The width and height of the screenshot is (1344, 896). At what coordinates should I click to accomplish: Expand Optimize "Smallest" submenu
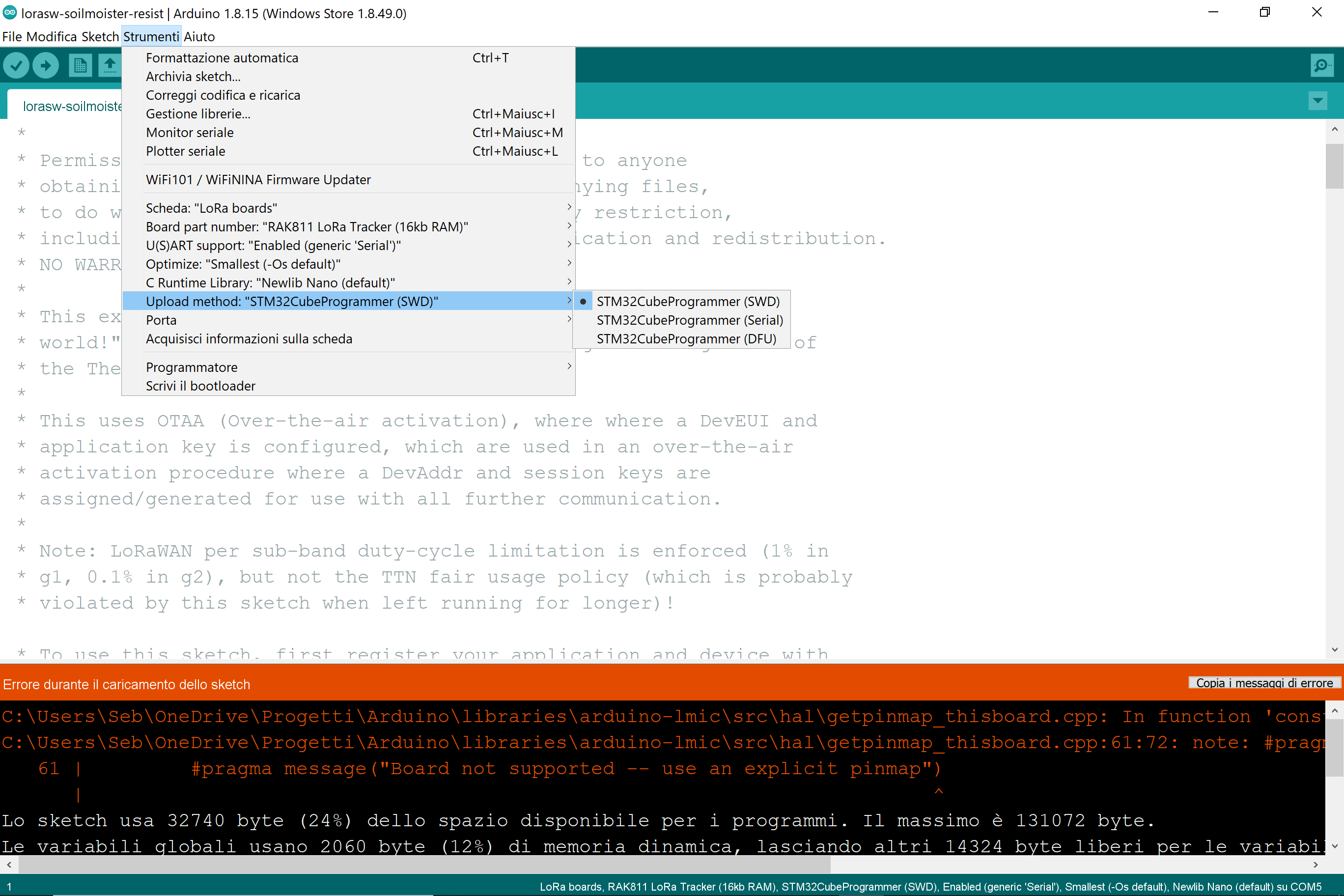[349, 264]
